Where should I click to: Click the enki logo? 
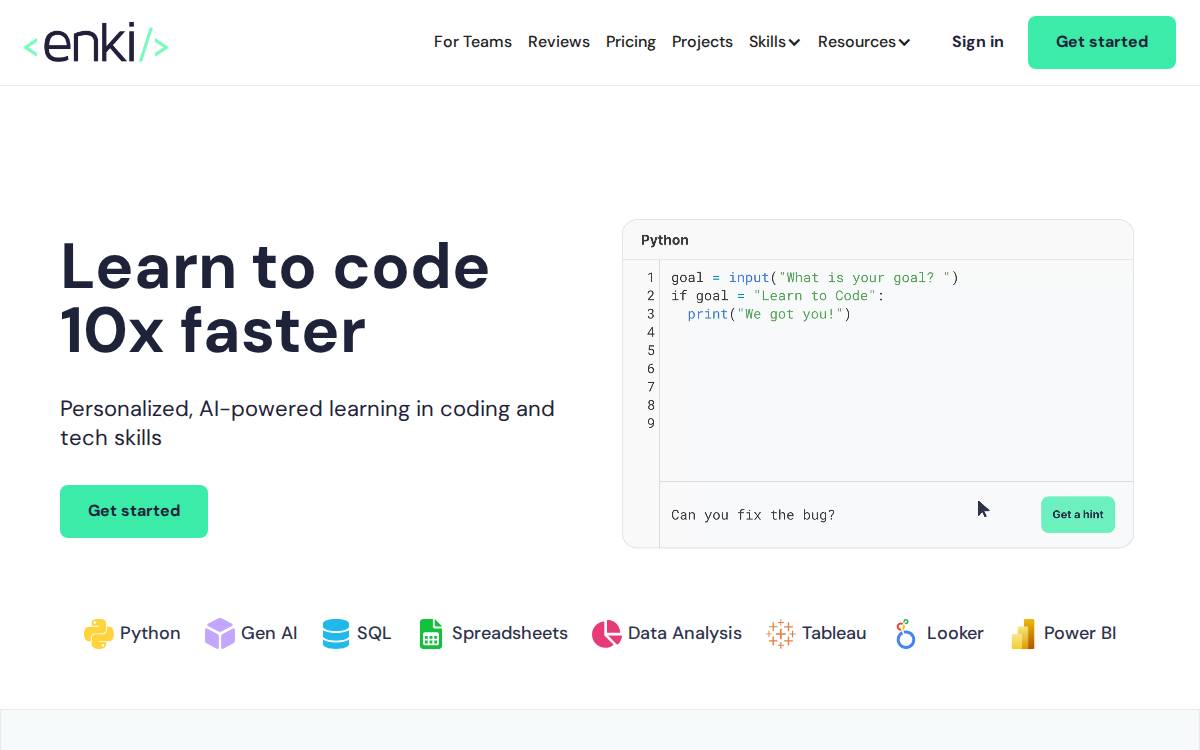tap(96, 43)
